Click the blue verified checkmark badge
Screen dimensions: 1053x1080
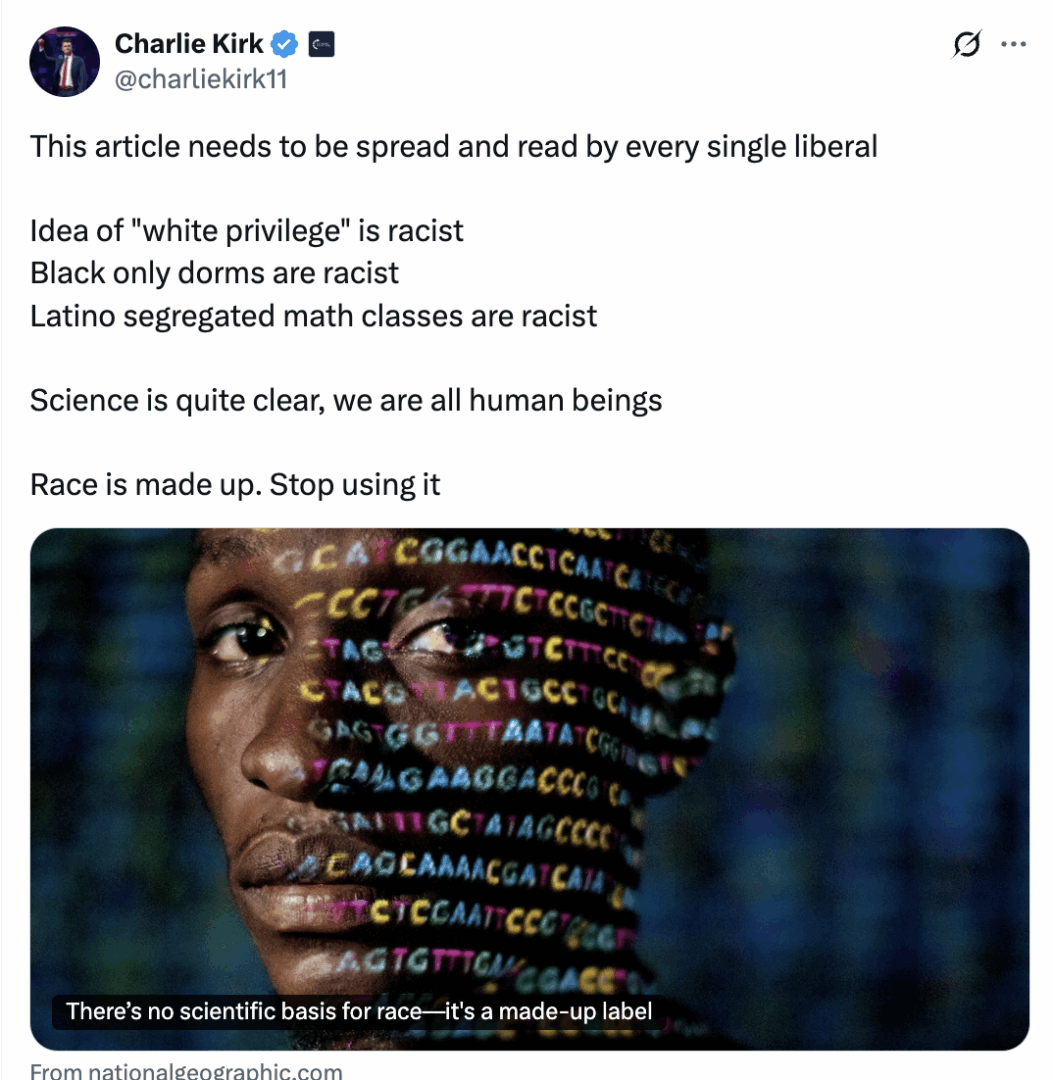[x=287, y=44]
